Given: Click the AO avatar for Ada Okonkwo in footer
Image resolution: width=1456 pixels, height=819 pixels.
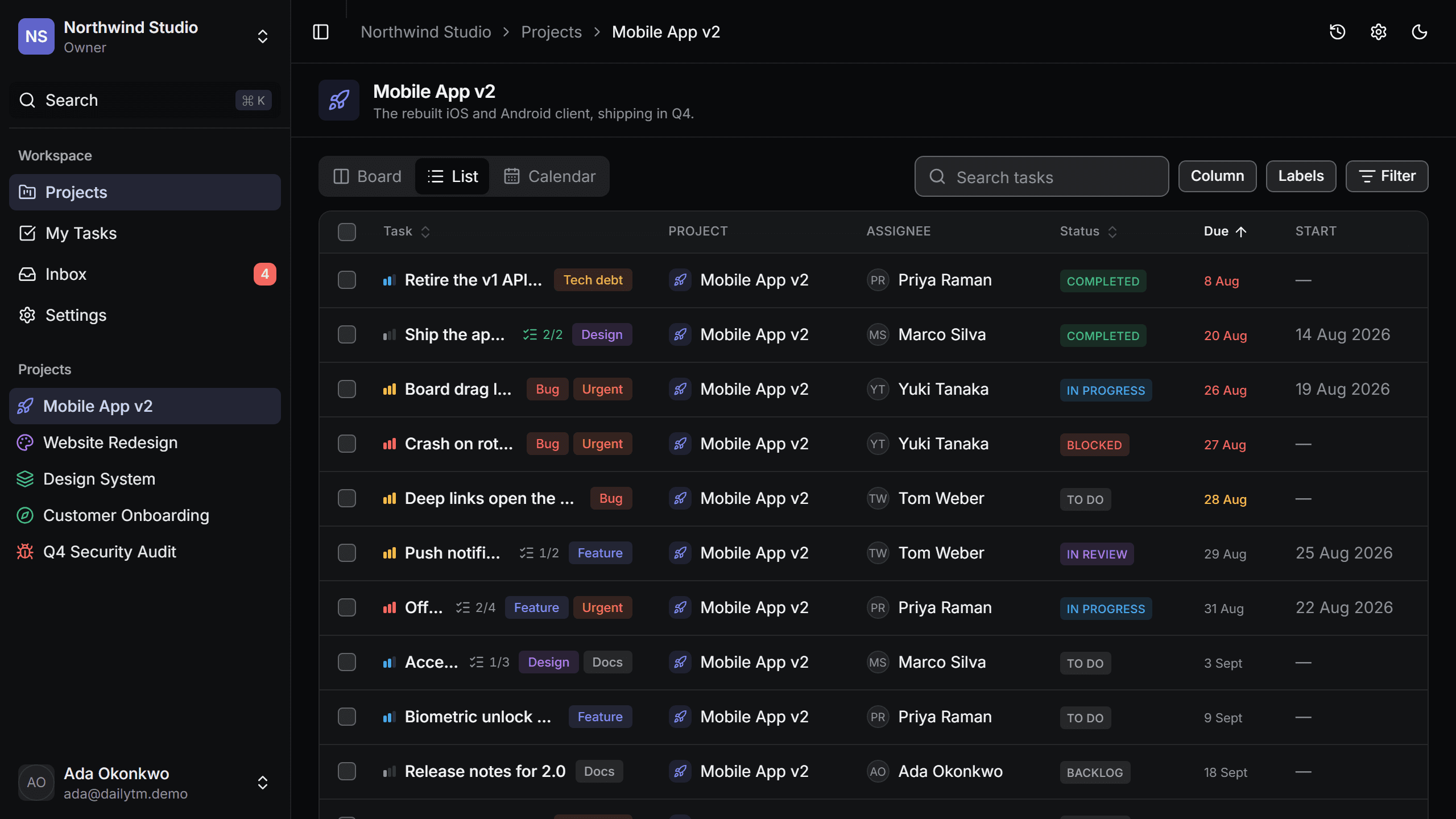Looking at the screenshot, I should point(36,783).
